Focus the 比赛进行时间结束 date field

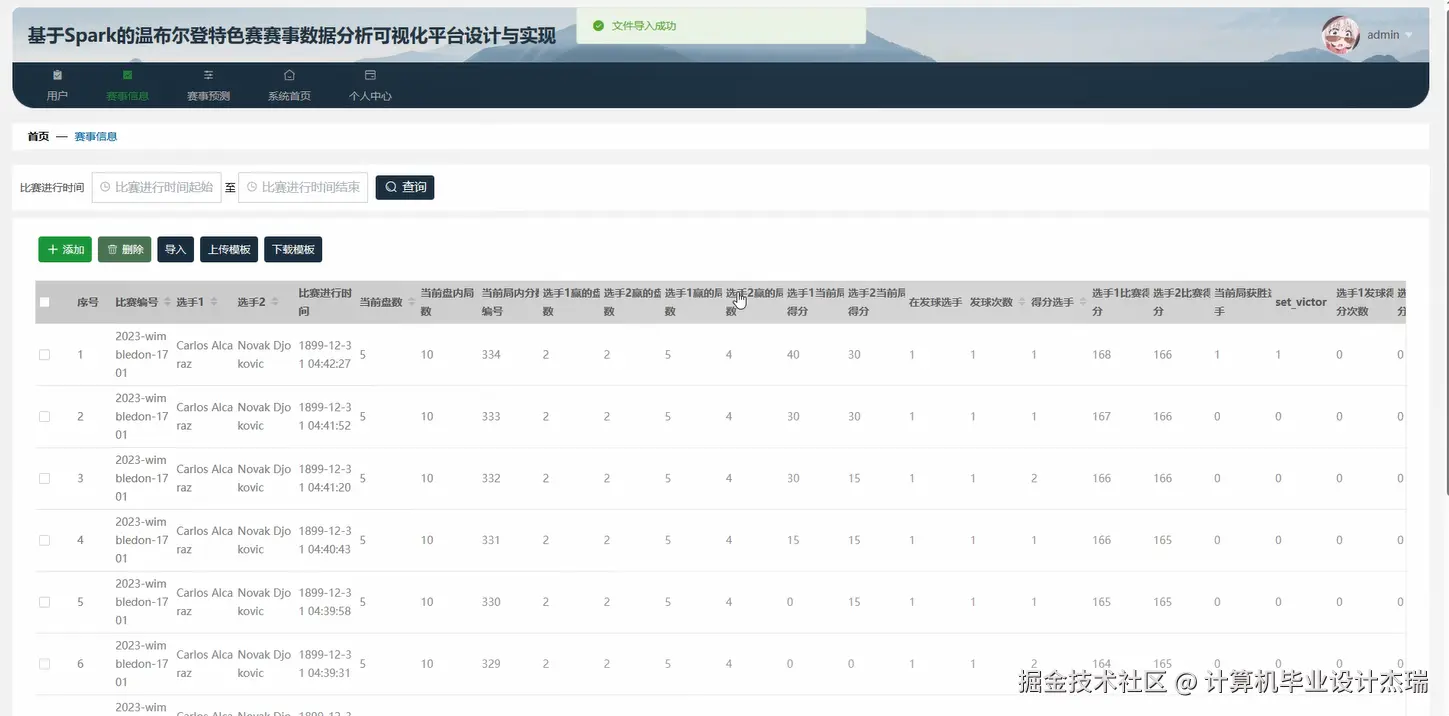(x=303, y=187)
